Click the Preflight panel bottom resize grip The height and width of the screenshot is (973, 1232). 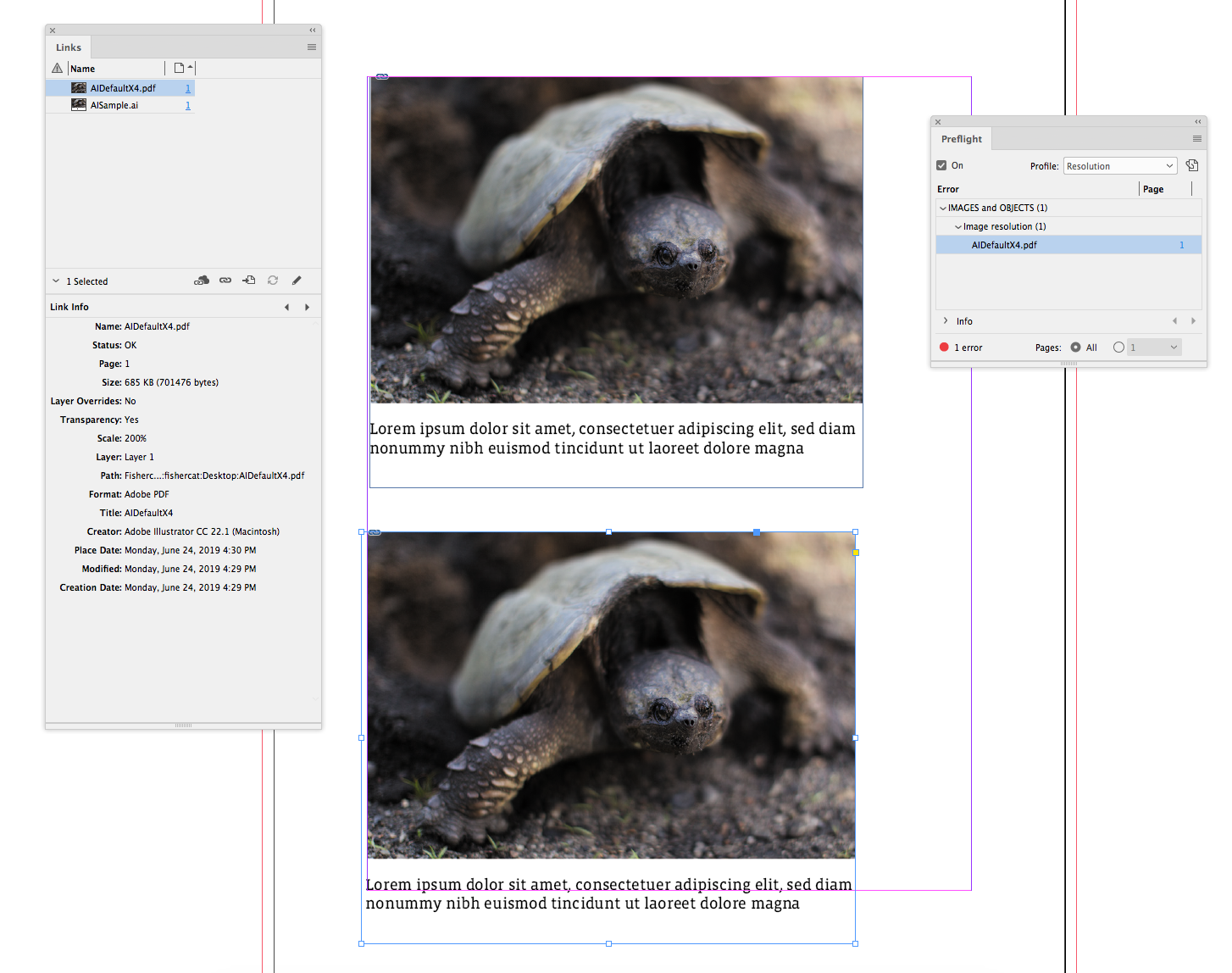pos(1068,364)
